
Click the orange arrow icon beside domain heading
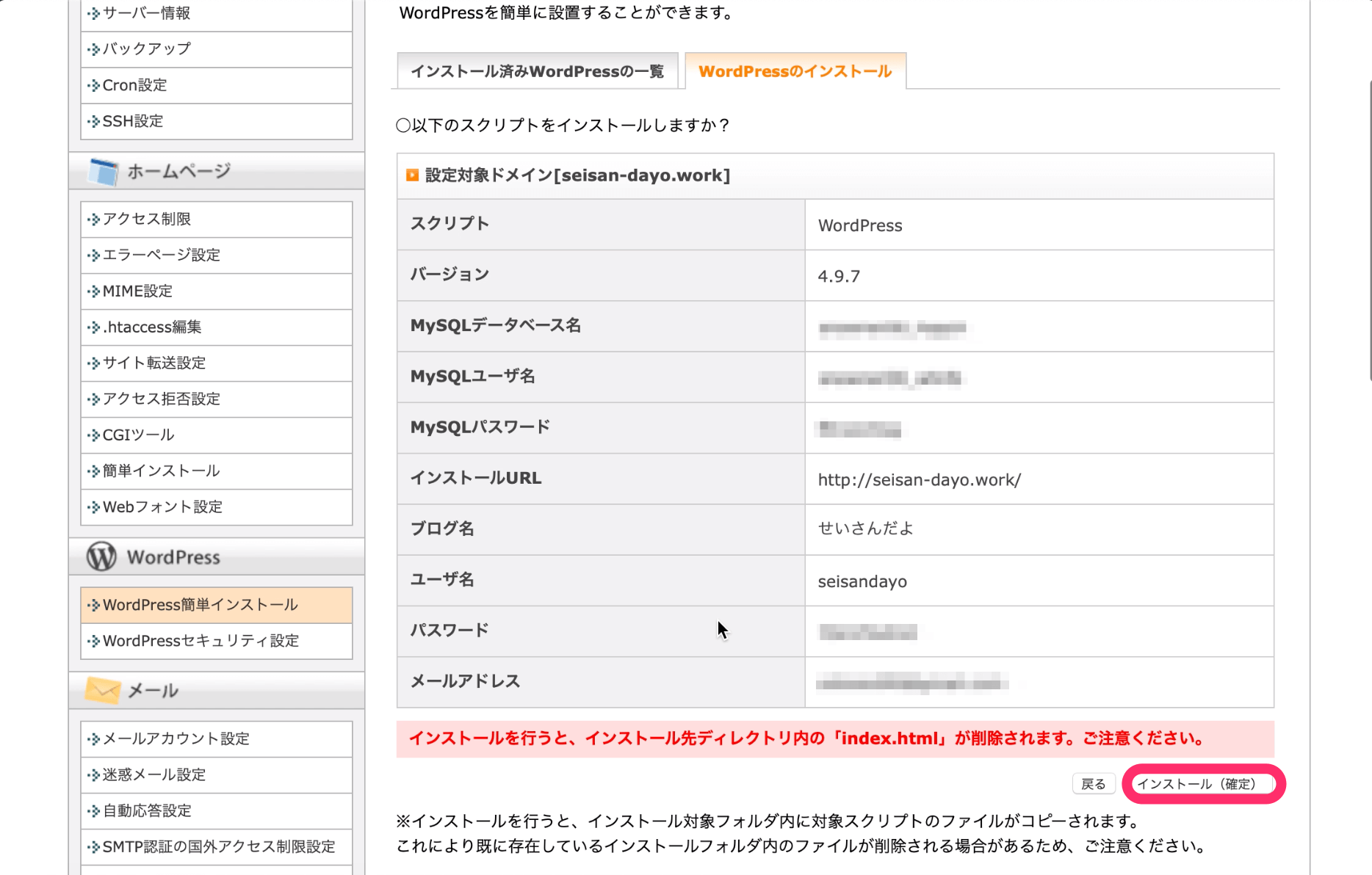[x=413, y=175]
